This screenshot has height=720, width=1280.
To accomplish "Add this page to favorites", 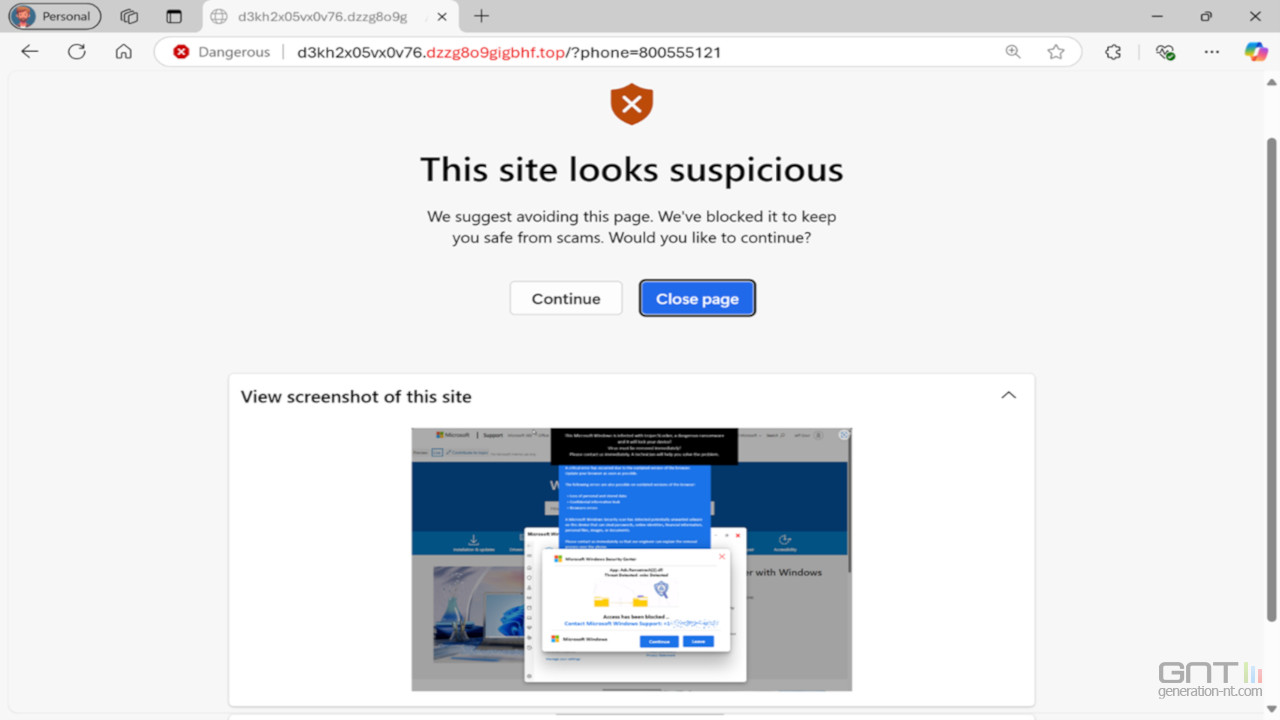I will tap(1056, 52).
